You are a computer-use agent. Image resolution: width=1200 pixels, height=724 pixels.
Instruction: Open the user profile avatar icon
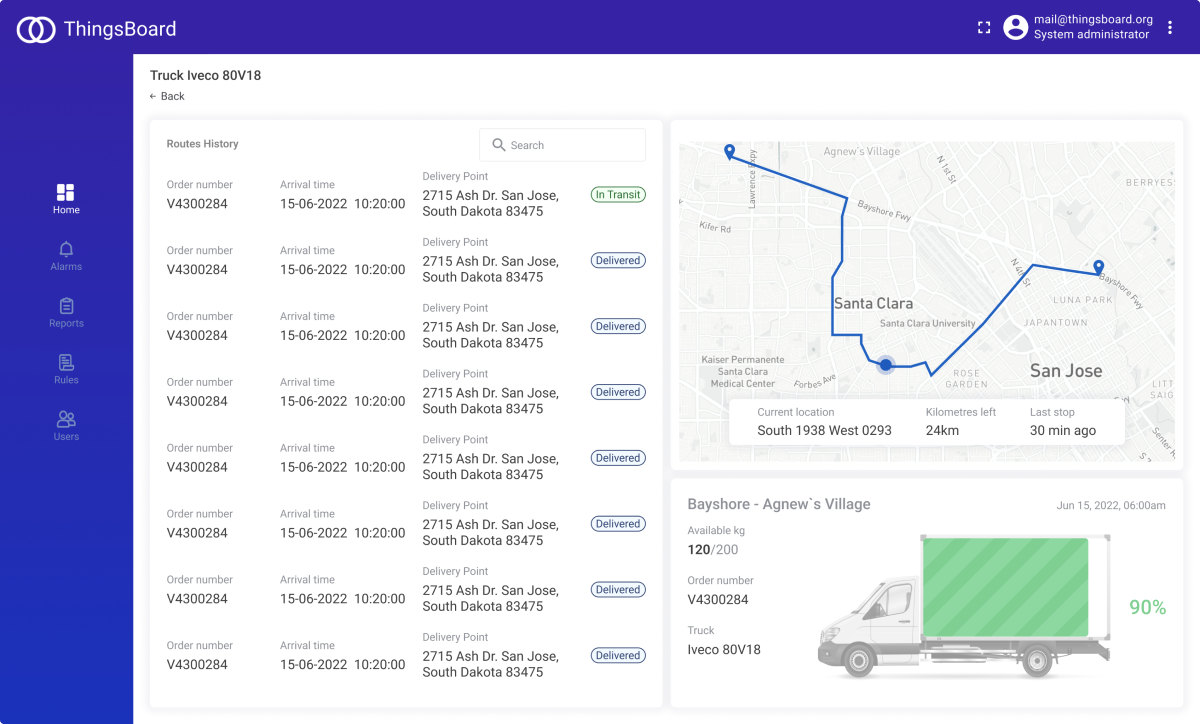(x=1016, y=27)
